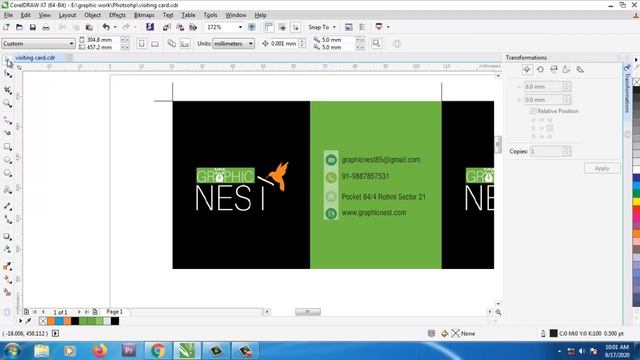The height and width of the screenshot is (360, 640).
Task: Click the Print icon in the toolbar
Action: coord(46,27)
